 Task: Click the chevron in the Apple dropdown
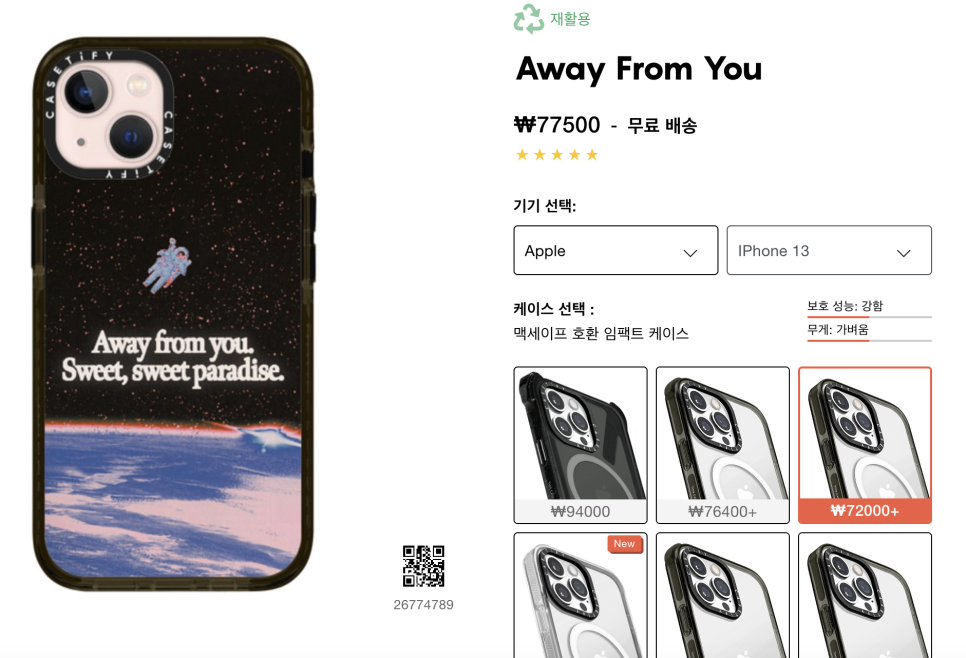click(690, 253)
